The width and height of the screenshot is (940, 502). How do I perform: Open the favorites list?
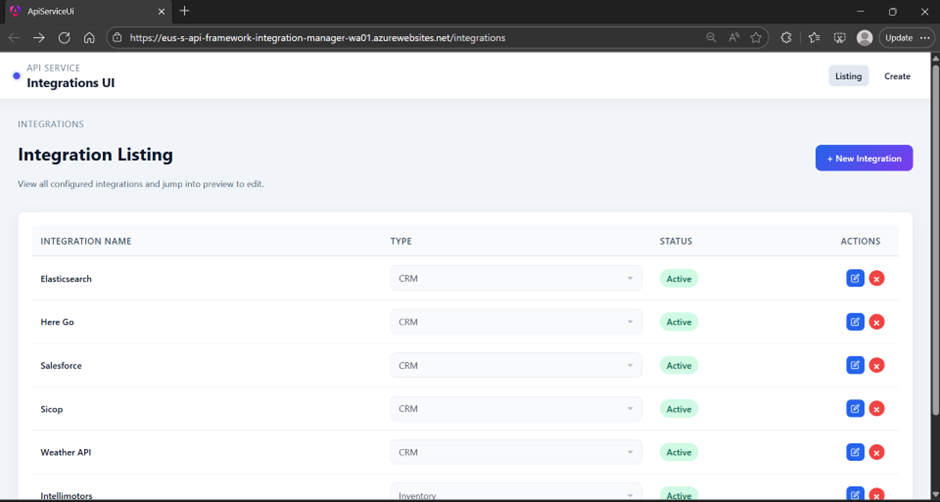pos(814,37)
